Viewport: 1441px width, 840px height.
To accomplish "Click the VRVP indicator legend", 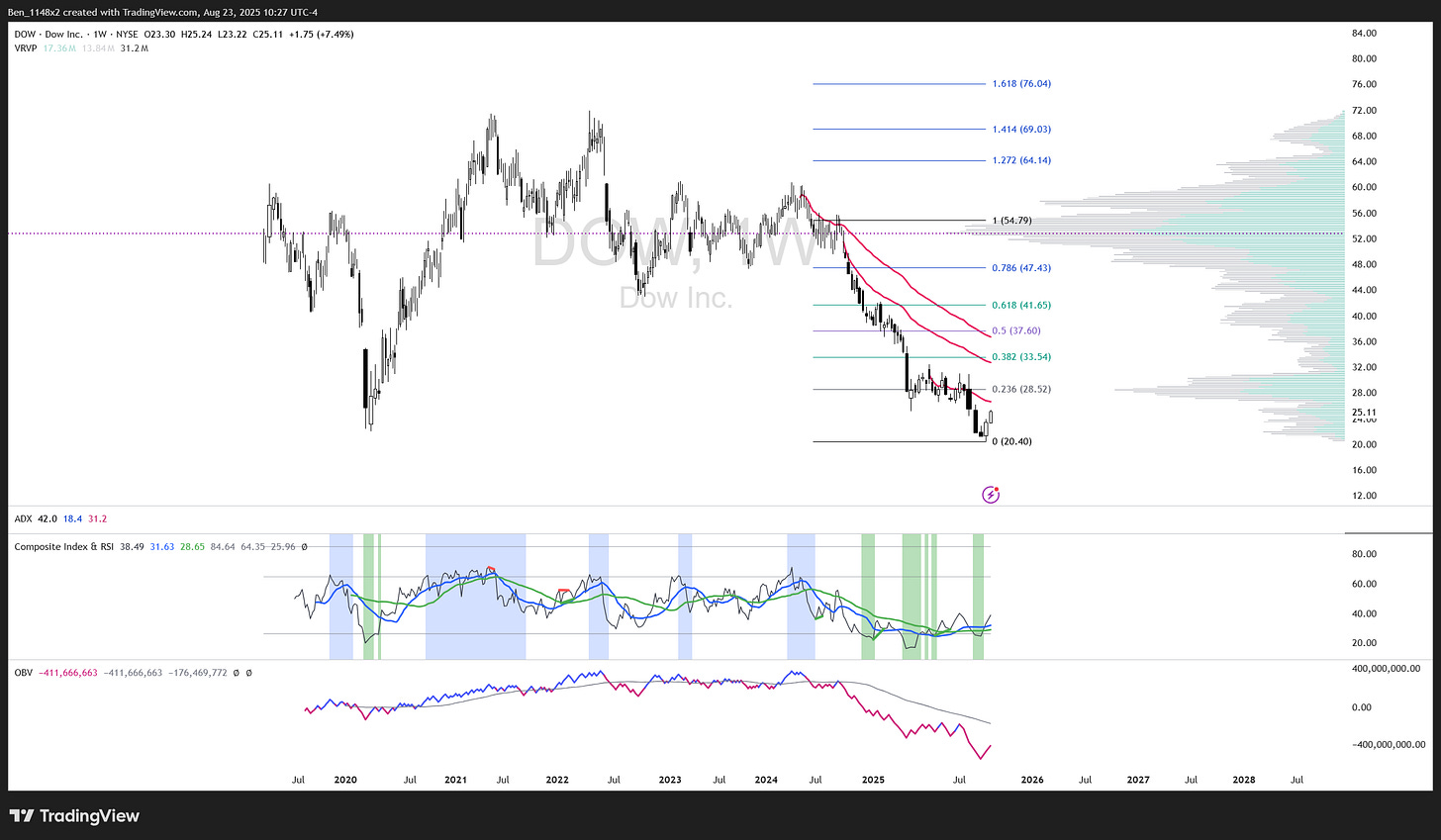I will coord(26,47).
